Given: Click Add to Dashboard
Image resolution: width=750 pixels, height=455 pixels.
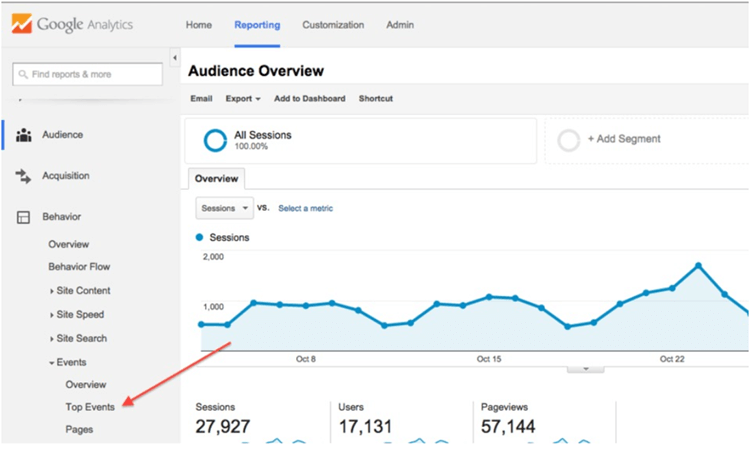Looking at the screenshot, I should click(x=309, y=99).
